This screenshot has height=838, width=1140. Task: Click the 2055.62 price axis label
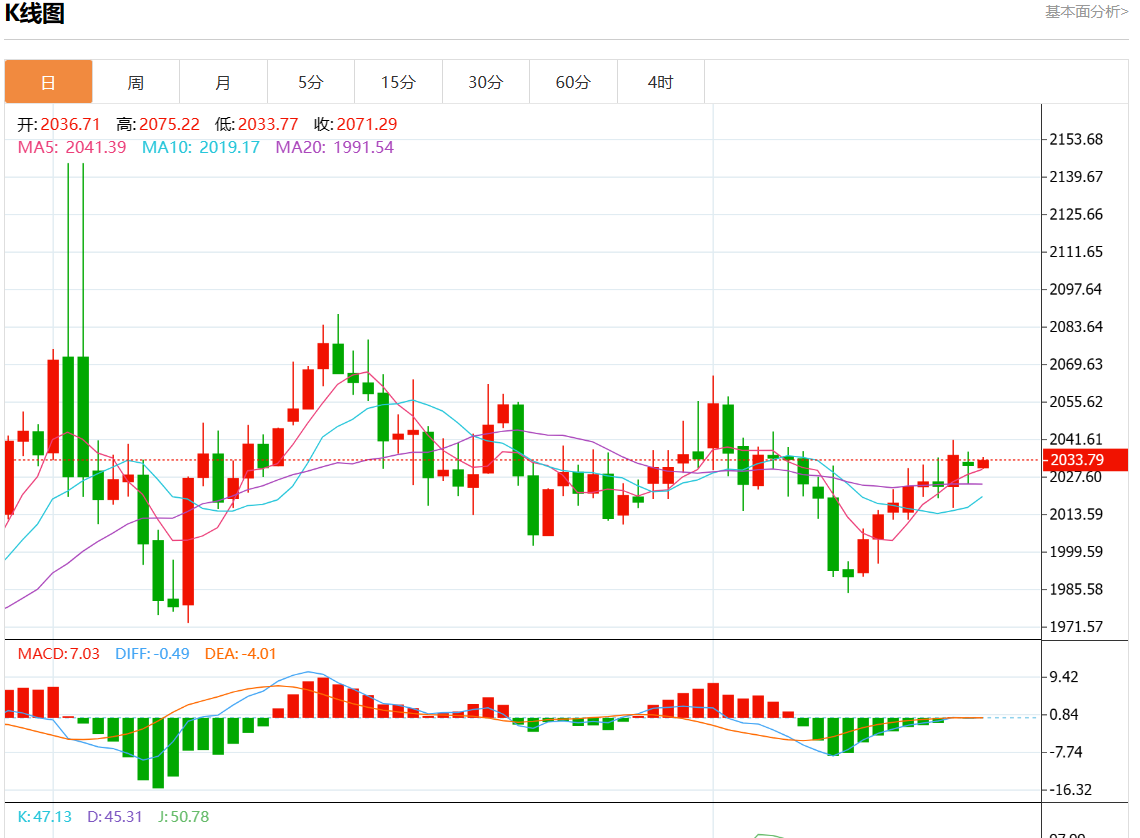[x=1076, y=402]
